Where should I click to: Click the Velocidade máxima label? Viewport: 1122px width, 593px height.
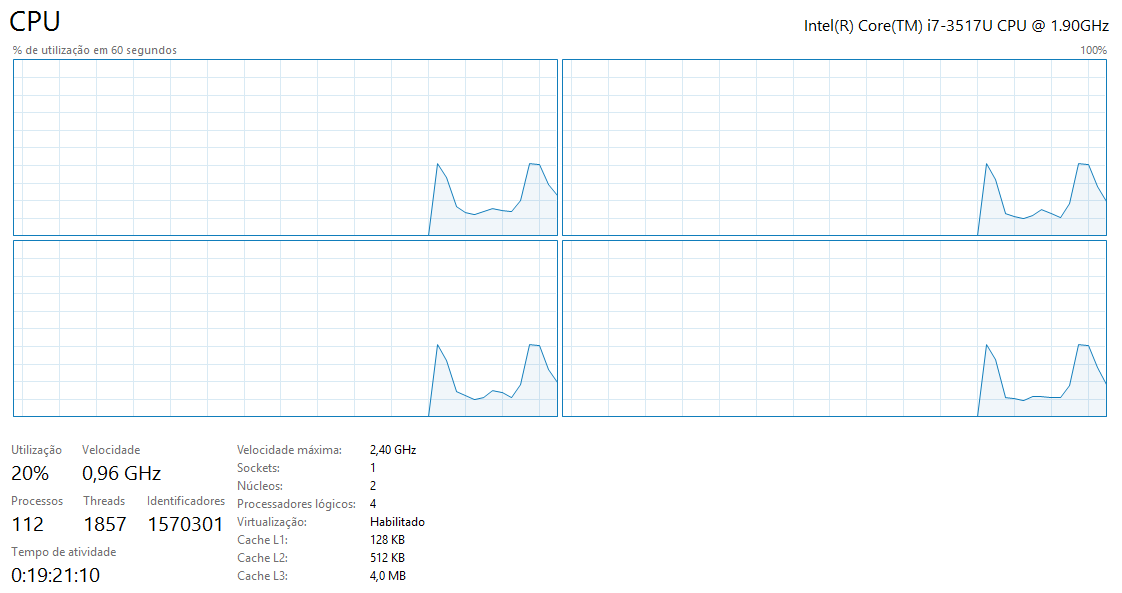289,450
